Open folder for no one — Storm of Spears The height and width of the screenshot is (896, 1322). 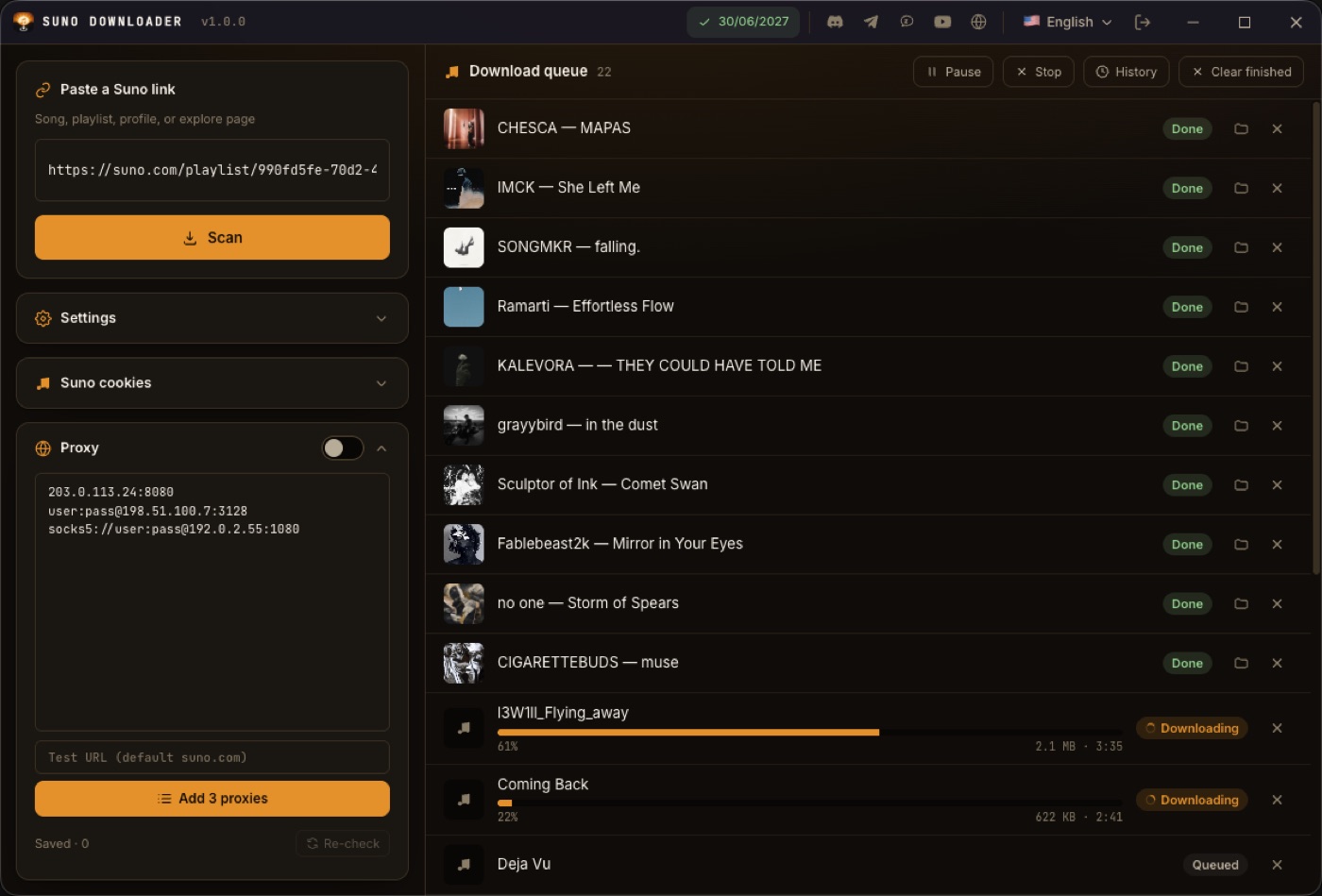(1241, 604)
